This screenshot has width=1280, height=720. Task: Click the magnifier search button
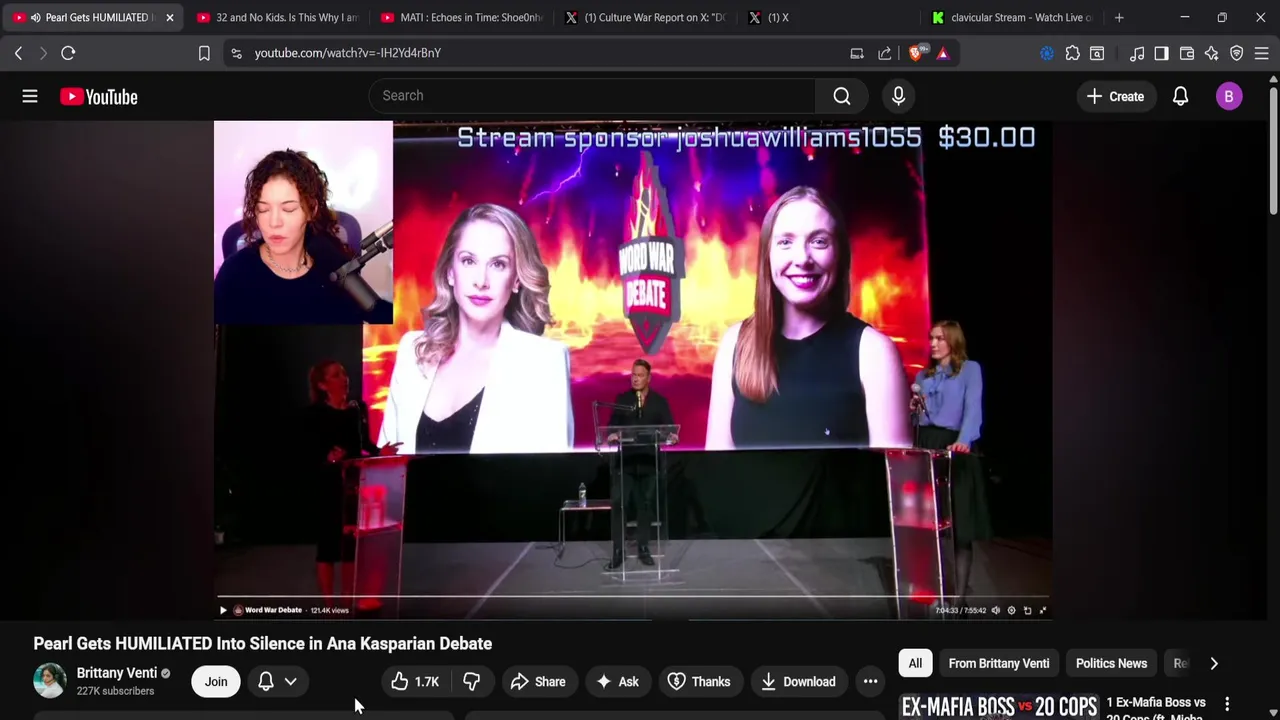(x=842, y=96)
